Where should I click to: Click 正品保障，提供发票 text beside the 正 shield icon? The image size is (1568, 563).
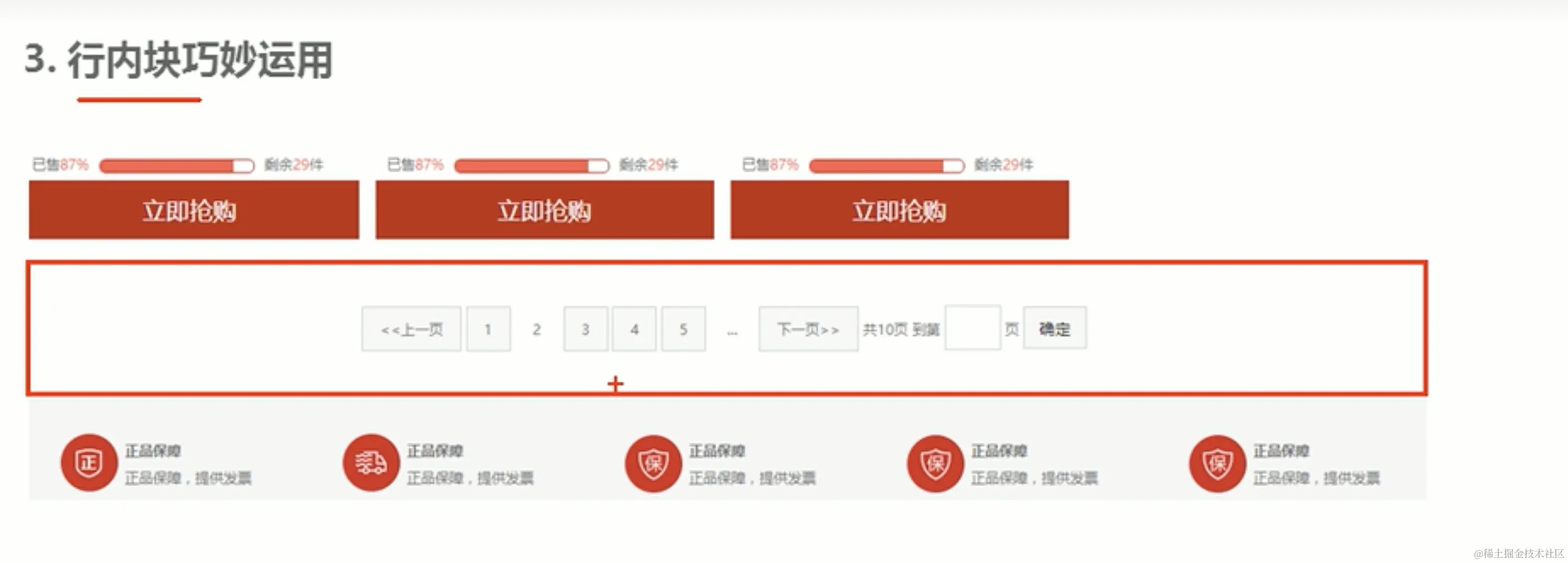click(188, 478)
